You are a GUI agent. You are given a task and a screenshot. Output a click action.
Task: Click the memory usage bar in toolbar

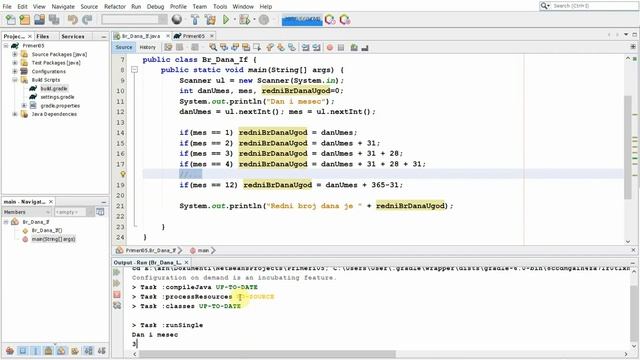(x=302, y=20)
